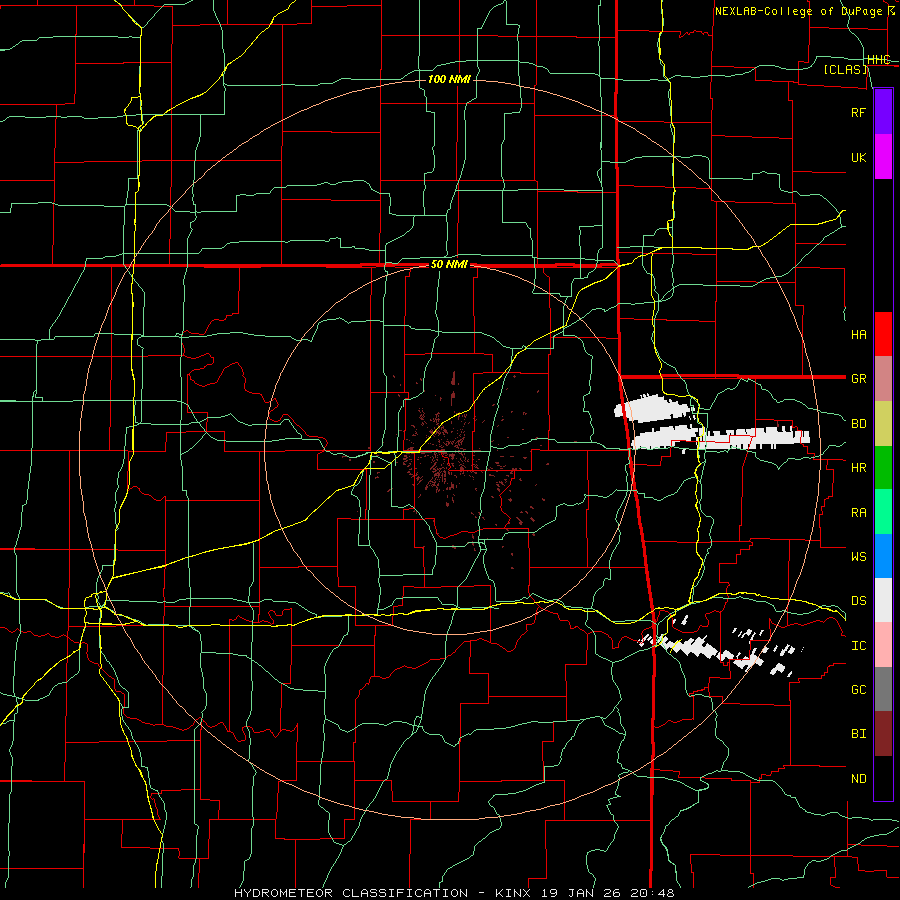Click the ND legend label

(858, 779)
